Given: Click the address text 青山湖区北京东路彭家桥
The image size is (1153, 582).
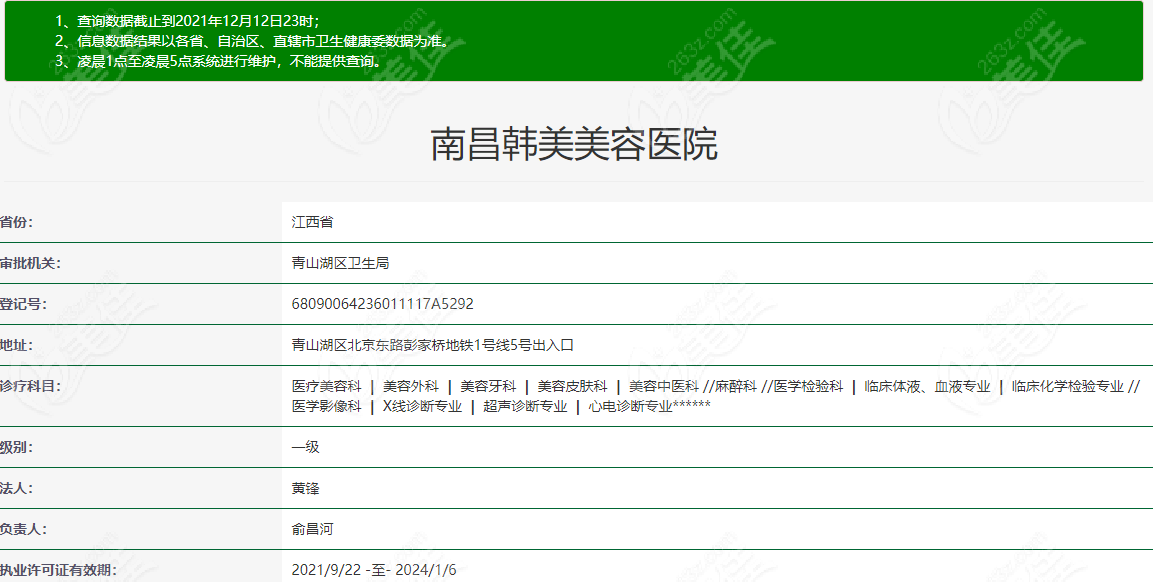Looking at the screenshot, I should click(x=380, y=345).
